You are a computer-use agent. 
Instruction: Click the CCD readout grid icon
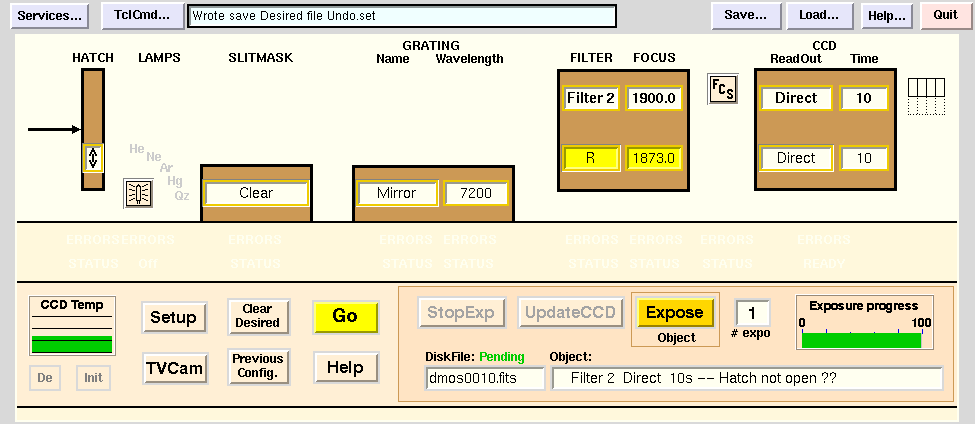click(x=925, y=96)
